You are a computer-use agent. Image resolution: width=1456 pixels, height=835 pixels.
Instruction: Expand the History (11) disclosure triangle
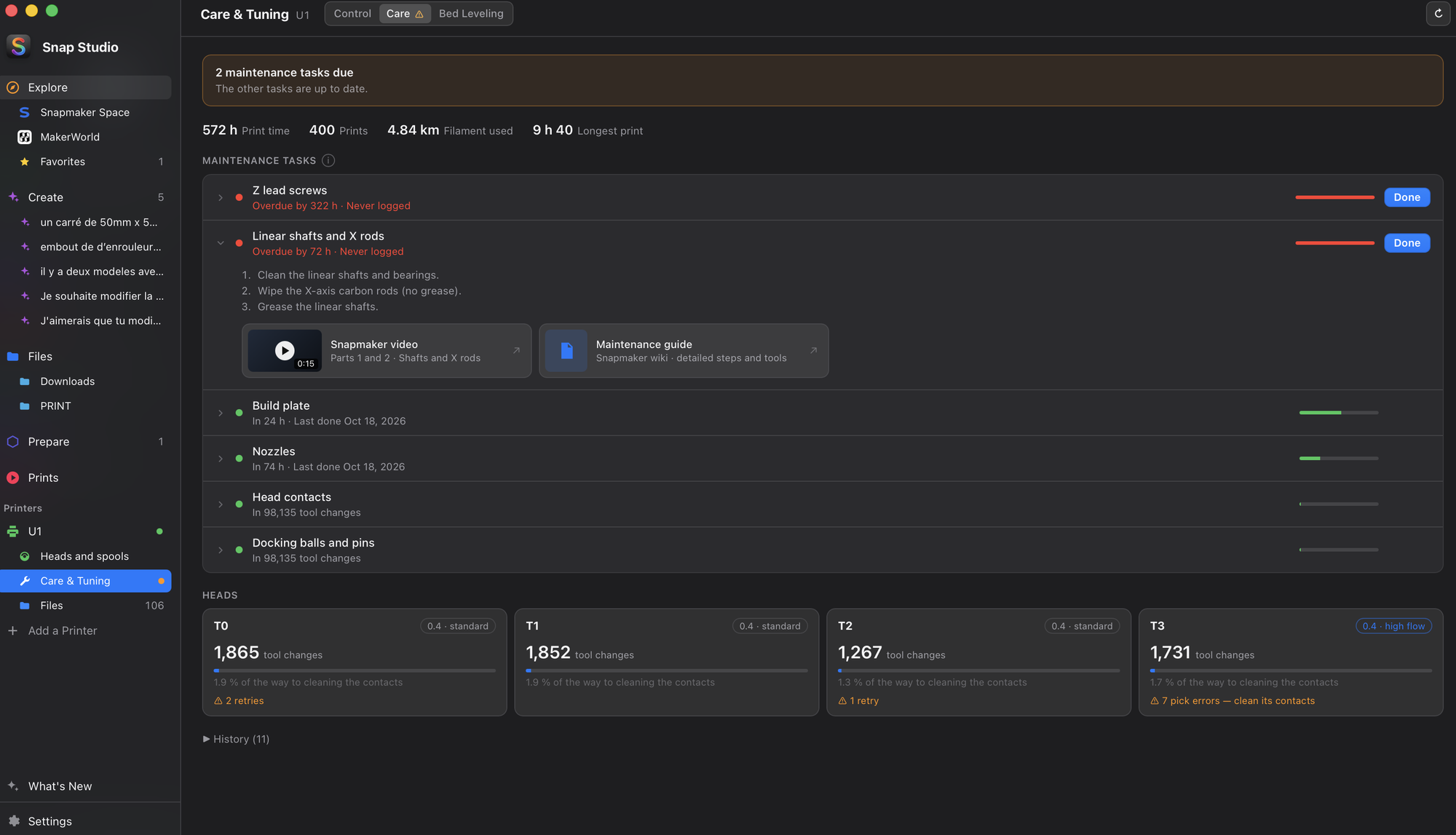[206, 739]
